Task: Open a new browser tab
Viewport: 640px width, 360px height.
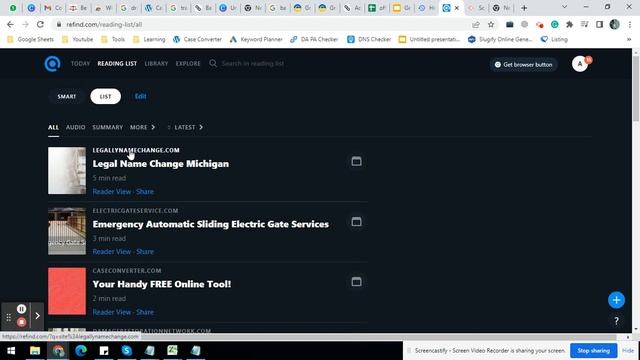Action: (x=524, y=8)
